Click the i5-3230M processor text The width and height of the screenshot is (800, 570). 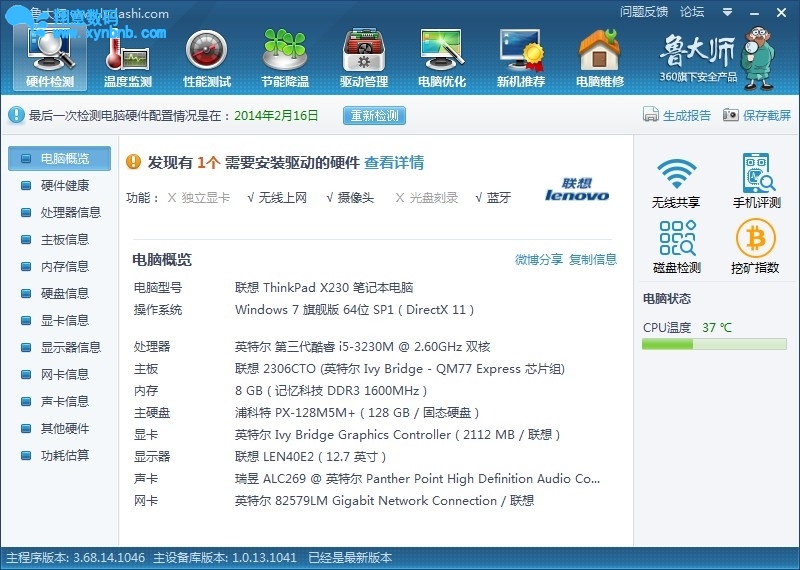363,347
